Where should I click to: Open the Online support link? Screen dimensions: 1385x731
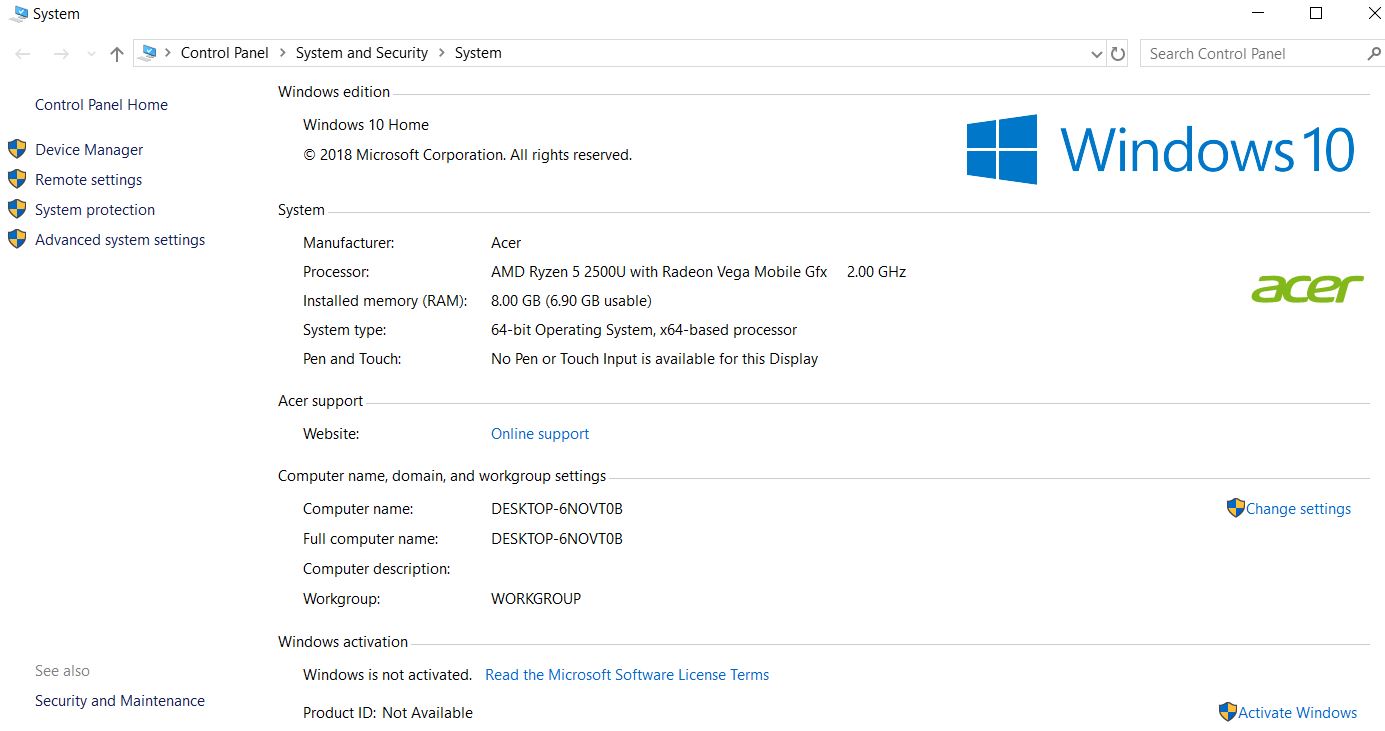point(539,434)
